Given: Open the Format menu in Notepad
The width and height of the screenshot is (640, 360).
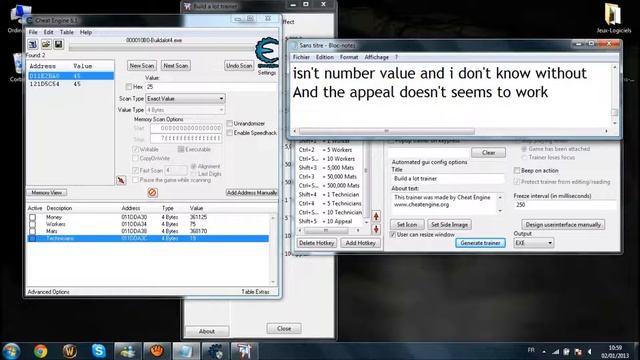Looking at the screenshot, I should [x=349, y=57].
